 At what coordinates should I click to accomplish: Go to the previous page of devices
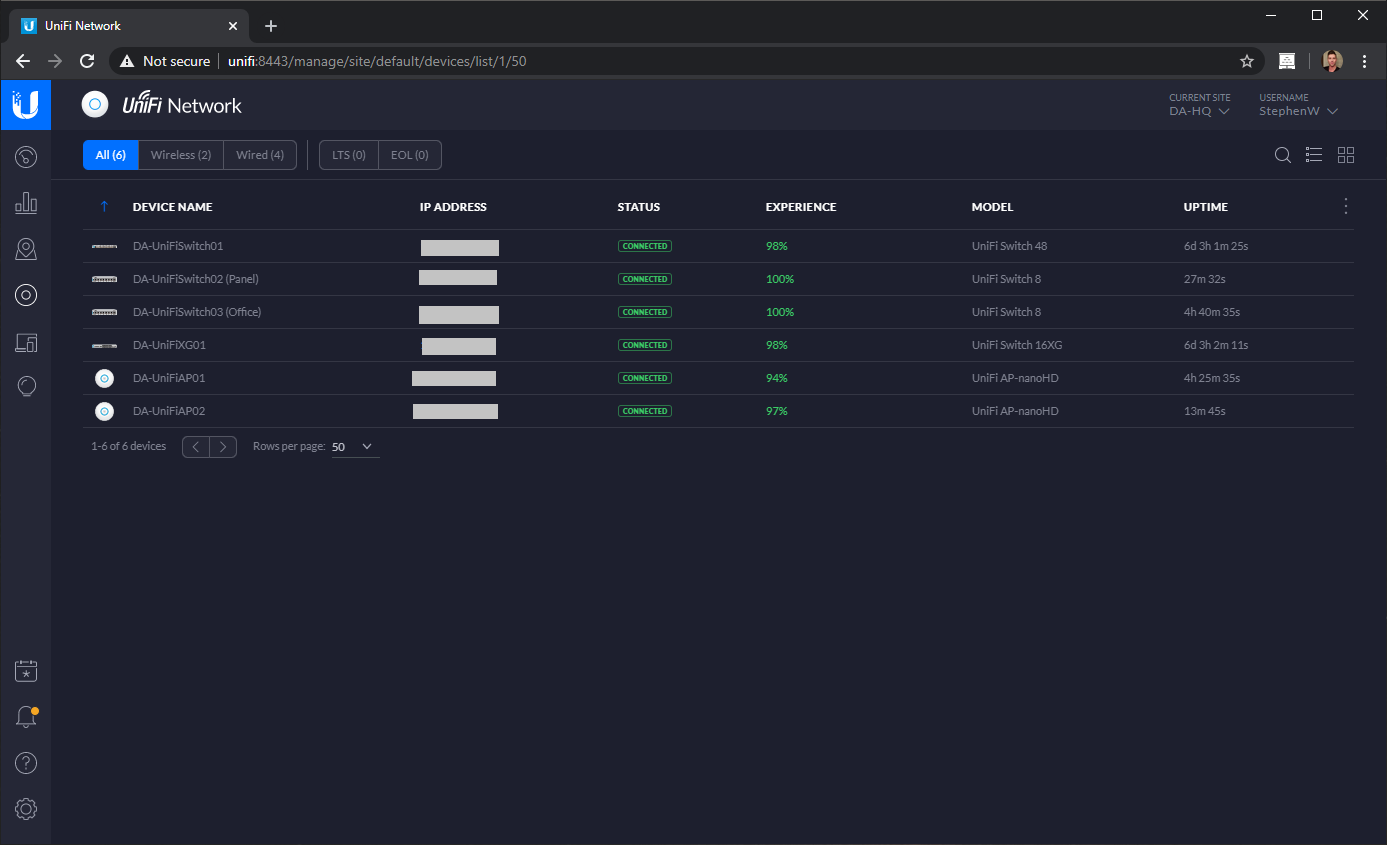point(196,447)
